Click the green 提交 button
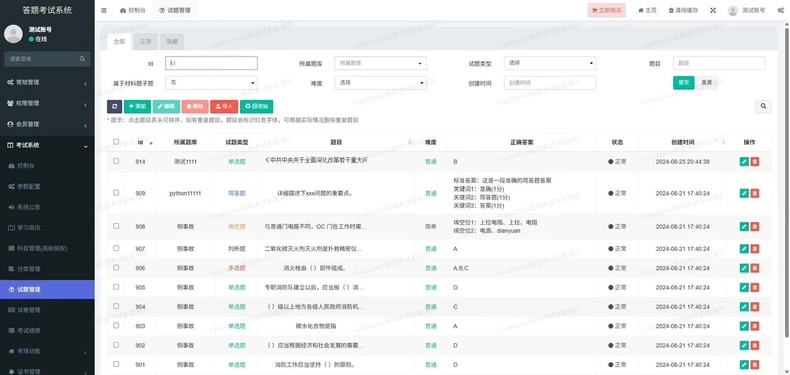Screen dimensions: 790x375 684,83
